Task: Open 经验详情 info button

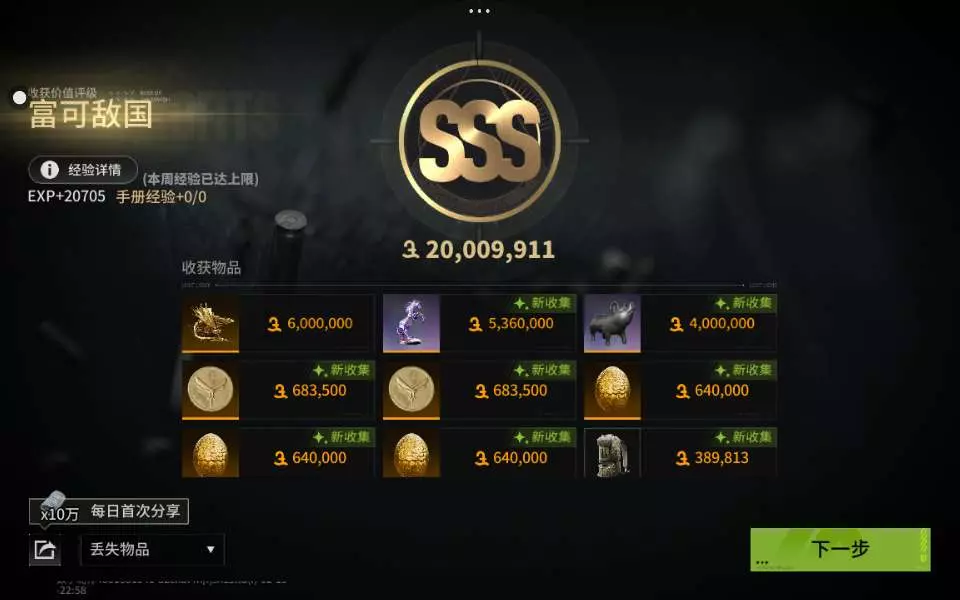Action: (x=83, y=170)
